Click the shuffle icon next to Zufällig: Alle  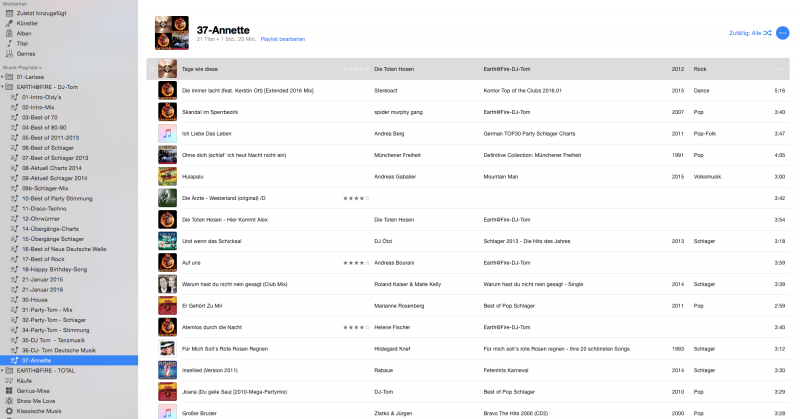point(767,33)
